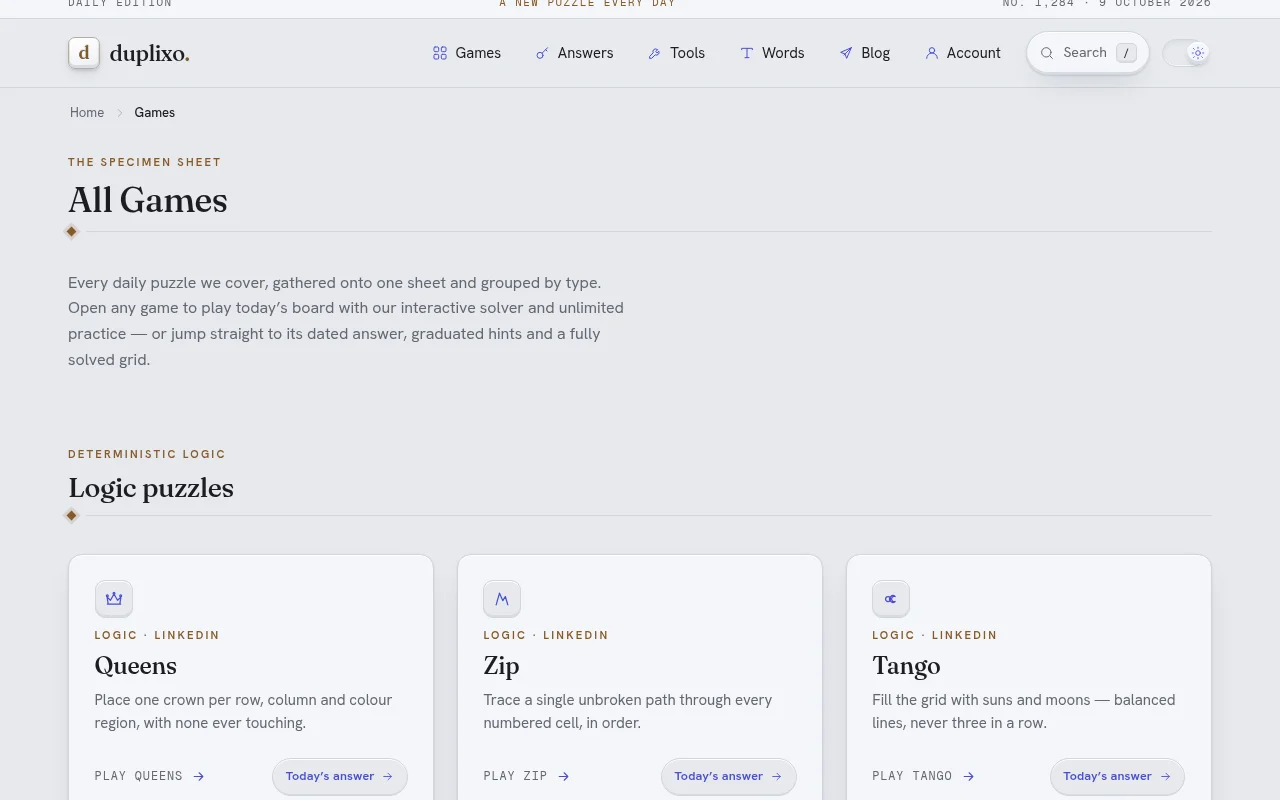Open the Tools nav menu
Screen dimensions: 1280x800
(x=677, y=53)
